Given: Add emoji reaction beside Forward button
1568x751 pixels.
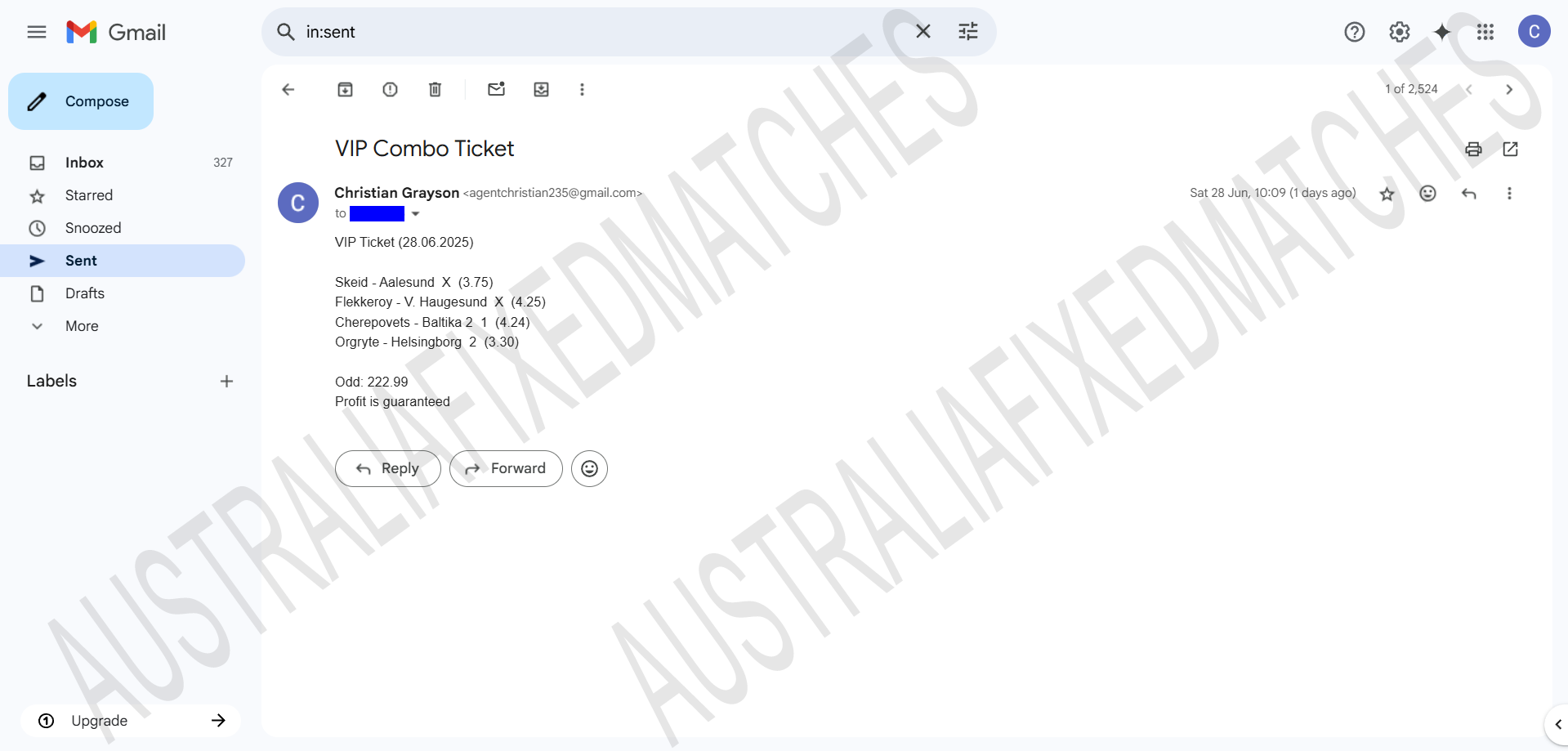Looking at the screenshot, I should (x=589, y=468).
